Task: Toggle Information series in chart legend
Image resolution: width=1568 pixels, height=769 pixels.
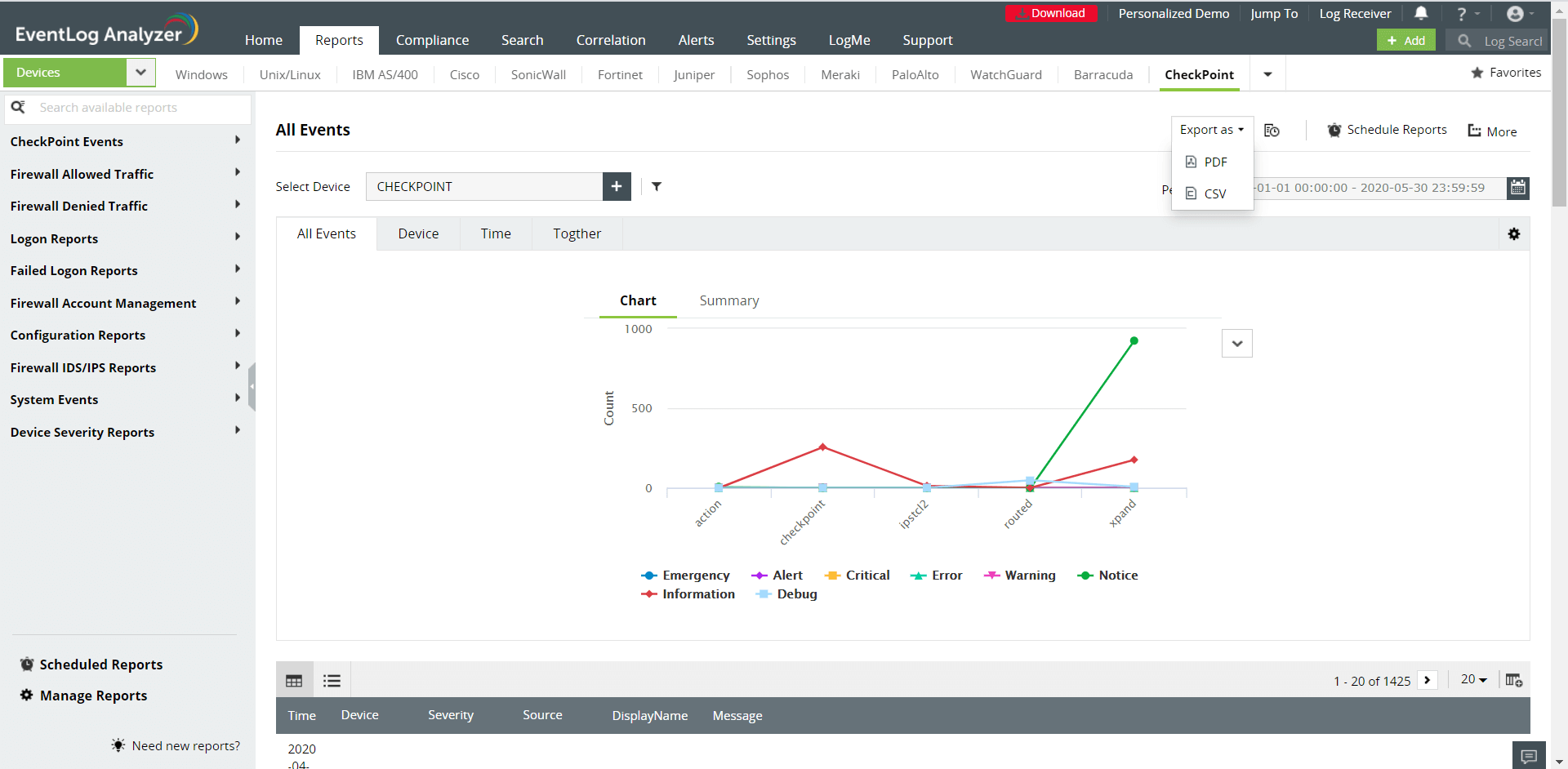Action: pyautogui.click(x=688, y=594)
